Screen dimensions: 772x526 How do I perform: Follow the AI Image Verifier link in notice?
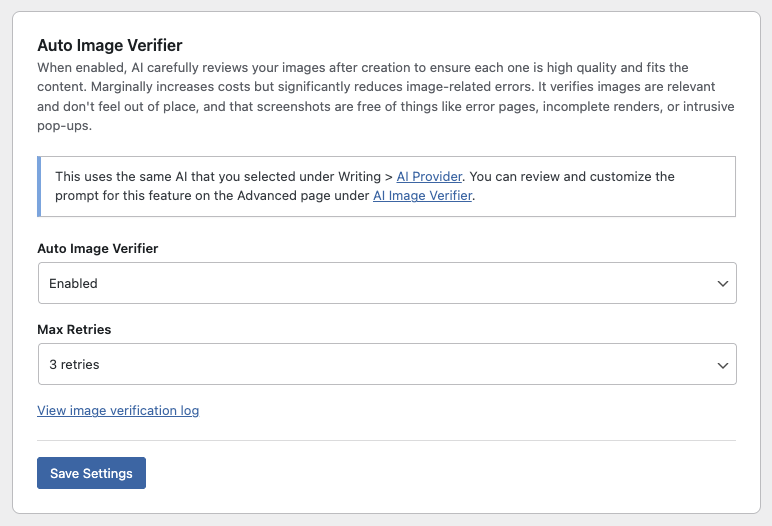coord(422,196)
